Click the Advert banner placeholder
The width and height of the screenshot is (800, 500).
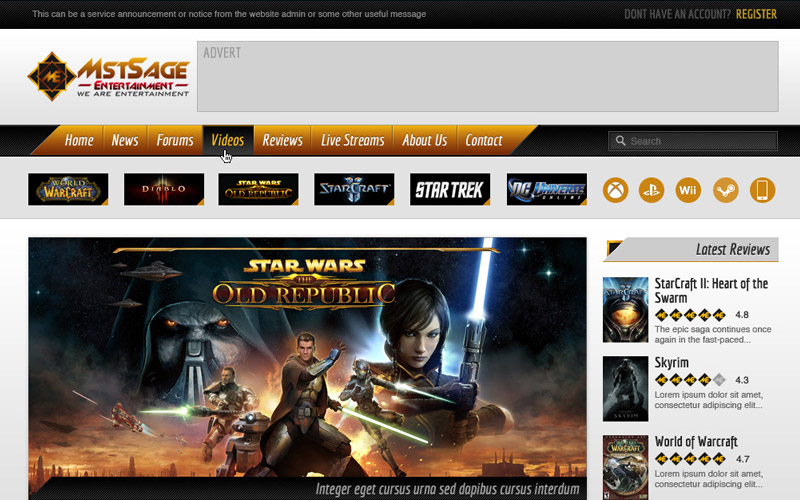[x=488, y=77]
